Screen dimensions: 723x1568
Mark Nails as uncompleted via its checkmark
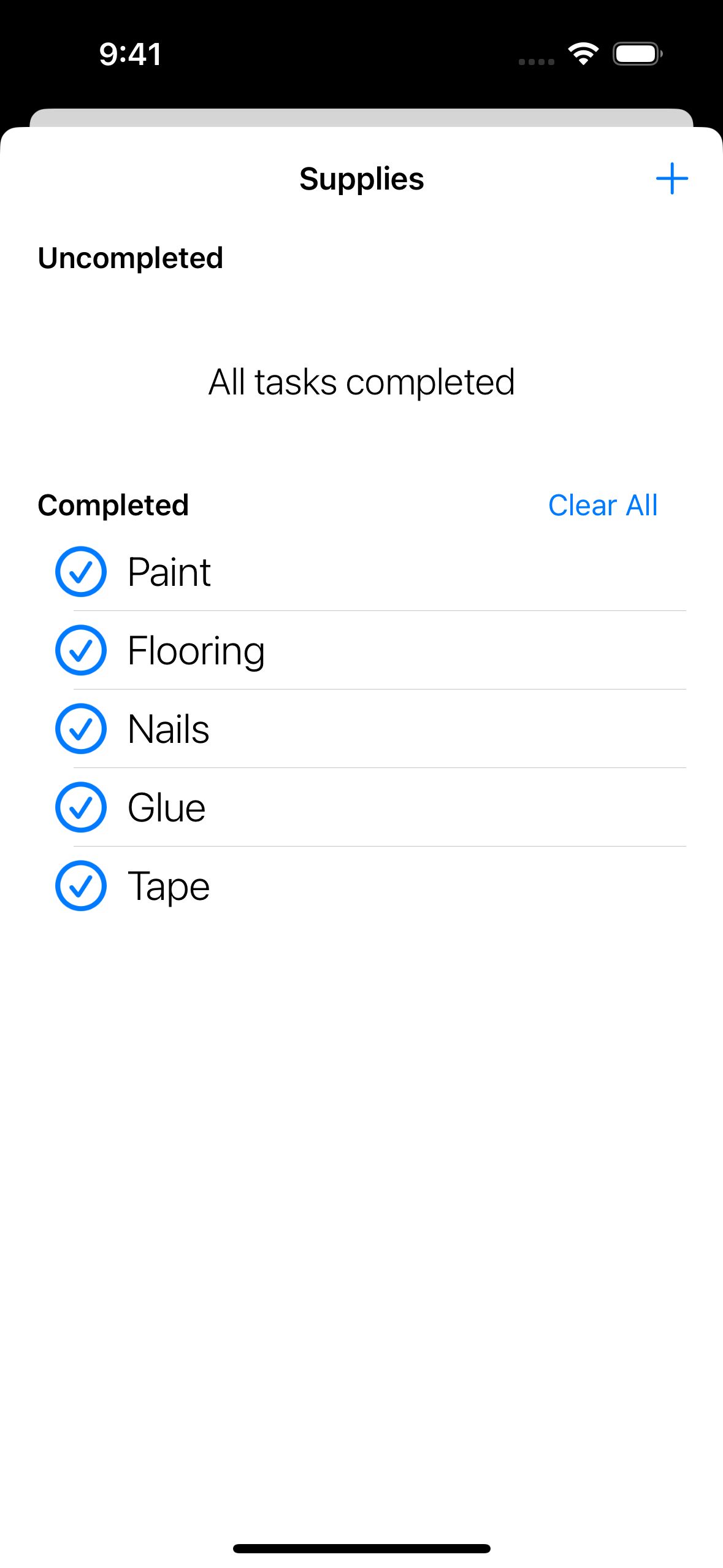tap(81, 729)
